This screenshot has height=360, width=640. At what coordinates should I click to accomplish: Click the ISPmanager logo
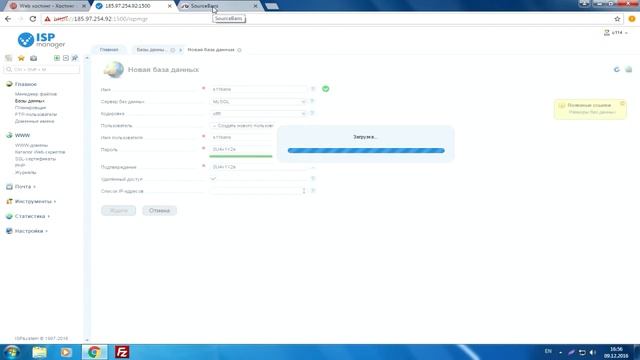(41, 40)
